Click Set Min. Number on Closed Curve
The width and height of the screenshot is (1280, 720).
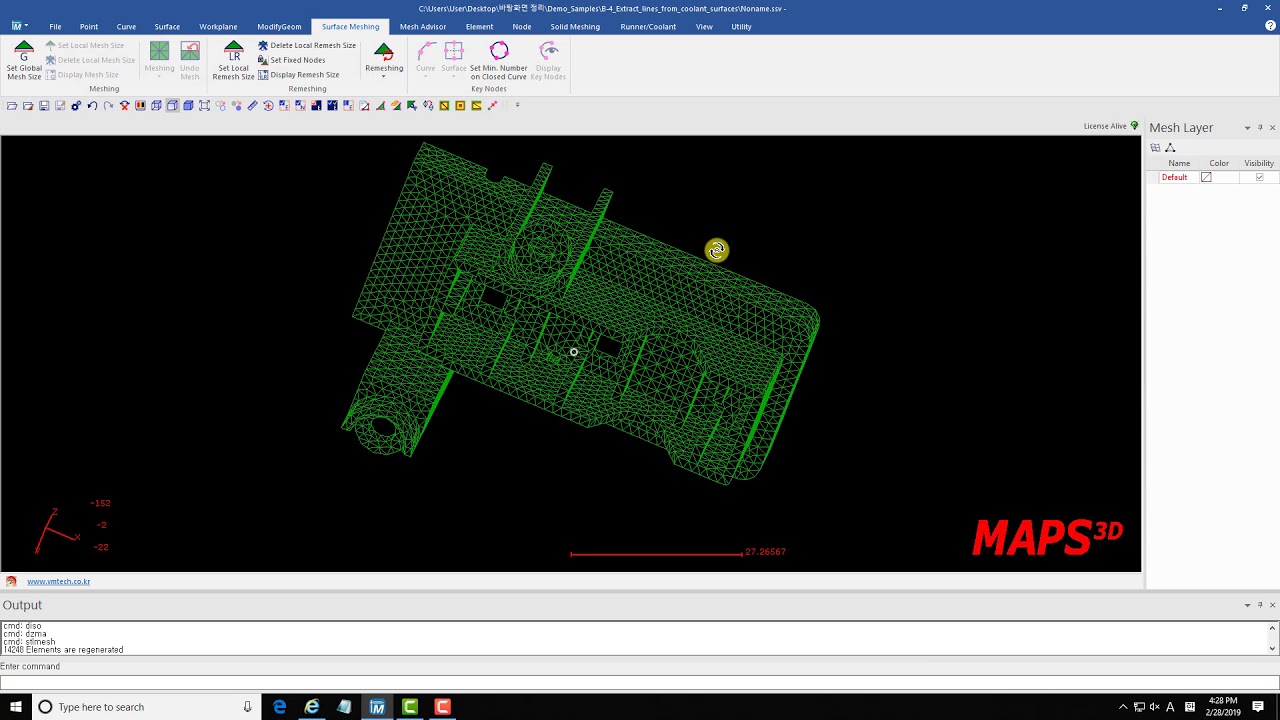[x=498, y=60]
